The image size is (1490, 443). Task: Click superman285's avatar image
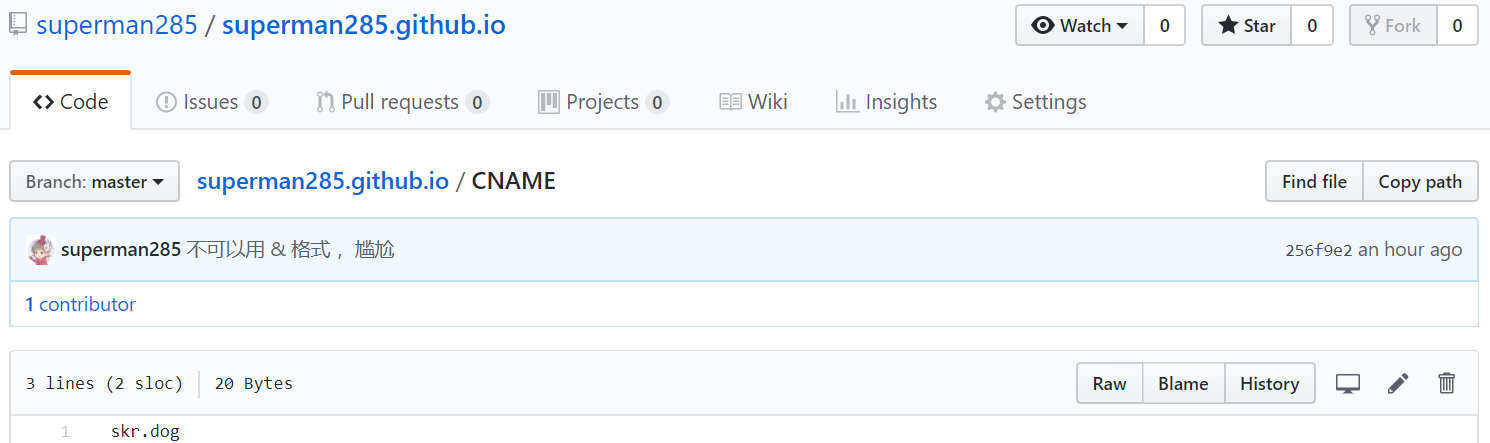40,250
